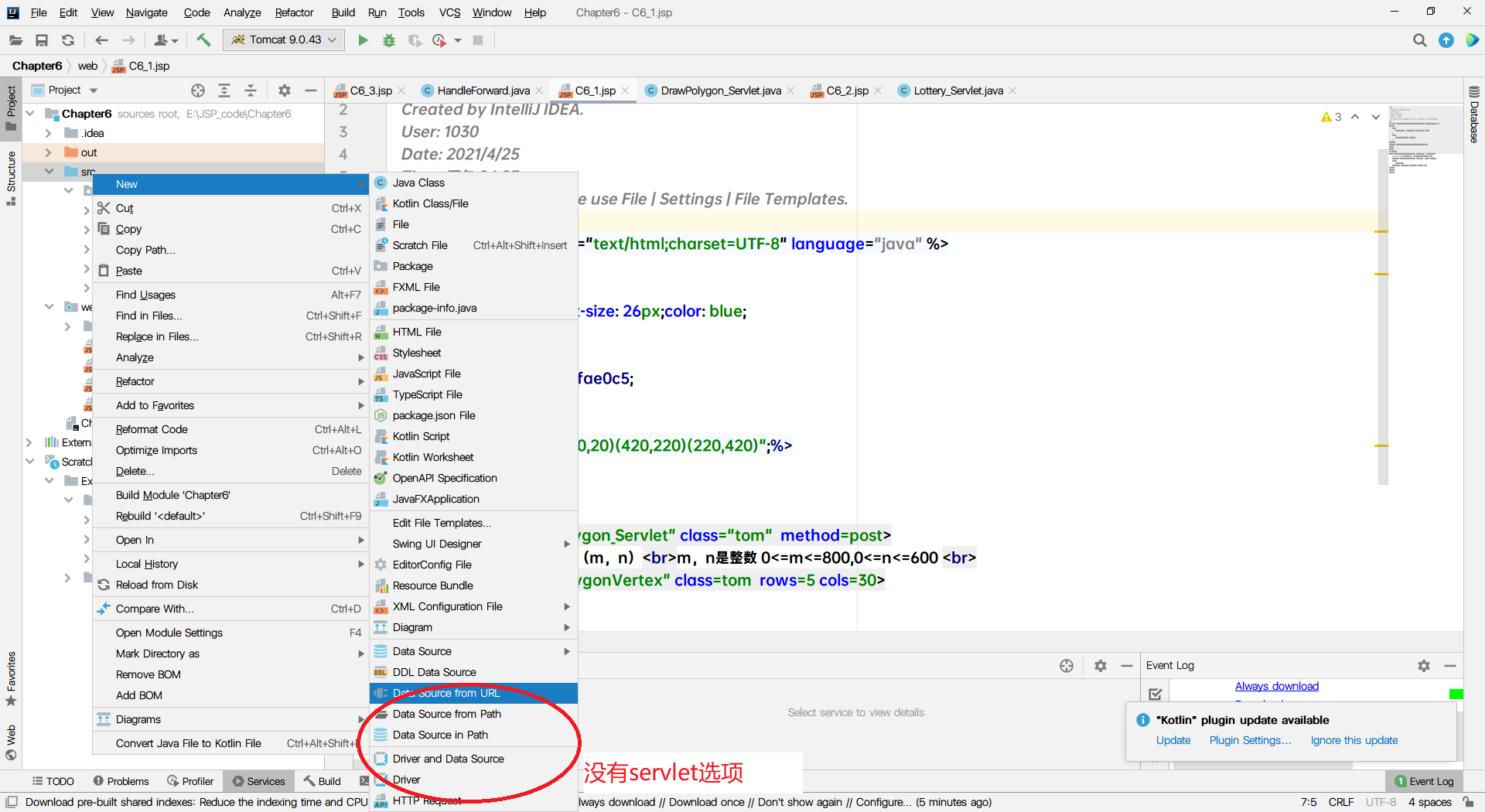1485x812 pixels.
Task: Click the Stylesheet entry in New submenu
Action: click(473, 353)
